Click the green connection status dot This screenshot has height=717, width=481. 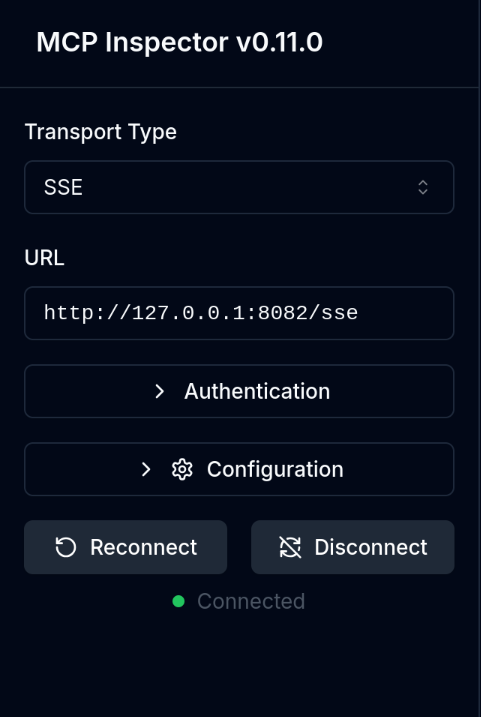click(x=178, y=601)
